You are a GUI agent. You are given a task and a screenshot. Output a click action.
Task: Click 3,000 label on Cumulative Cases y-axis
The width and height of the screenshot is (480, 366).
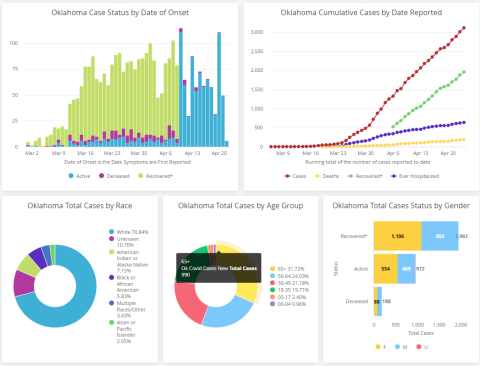(x=257, y=32)
